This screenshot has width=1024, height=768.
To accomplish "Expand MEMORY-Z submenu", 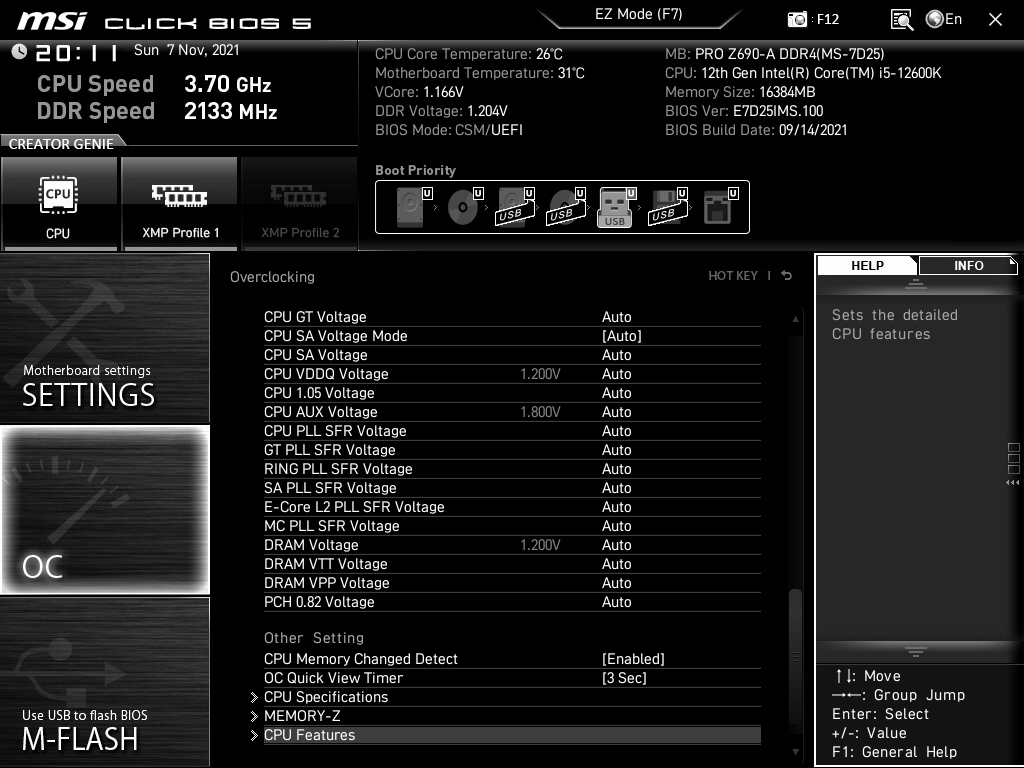I will [512, 716].
